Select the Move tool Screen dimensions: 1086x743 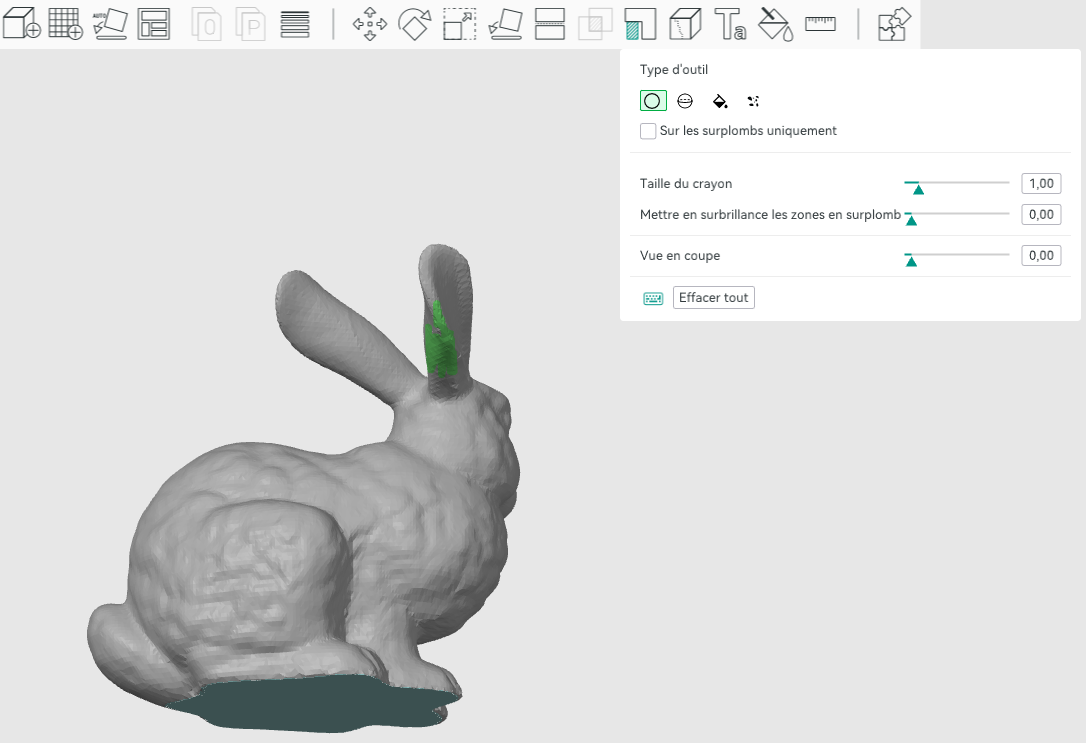point(370,24)
